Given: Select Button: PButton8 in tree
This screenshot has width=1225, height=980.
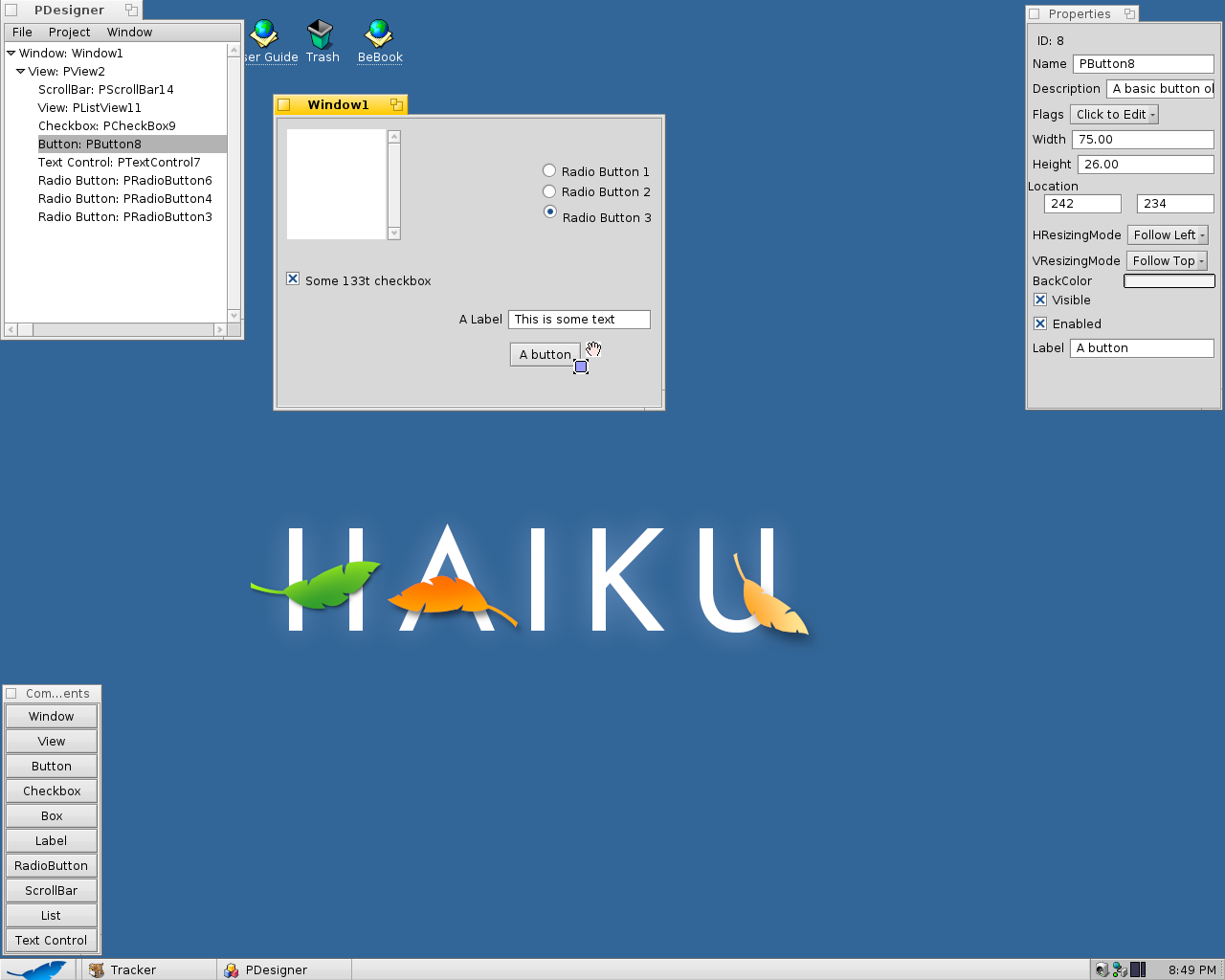Looking at the screenshot, I should (x=132, y=145).
